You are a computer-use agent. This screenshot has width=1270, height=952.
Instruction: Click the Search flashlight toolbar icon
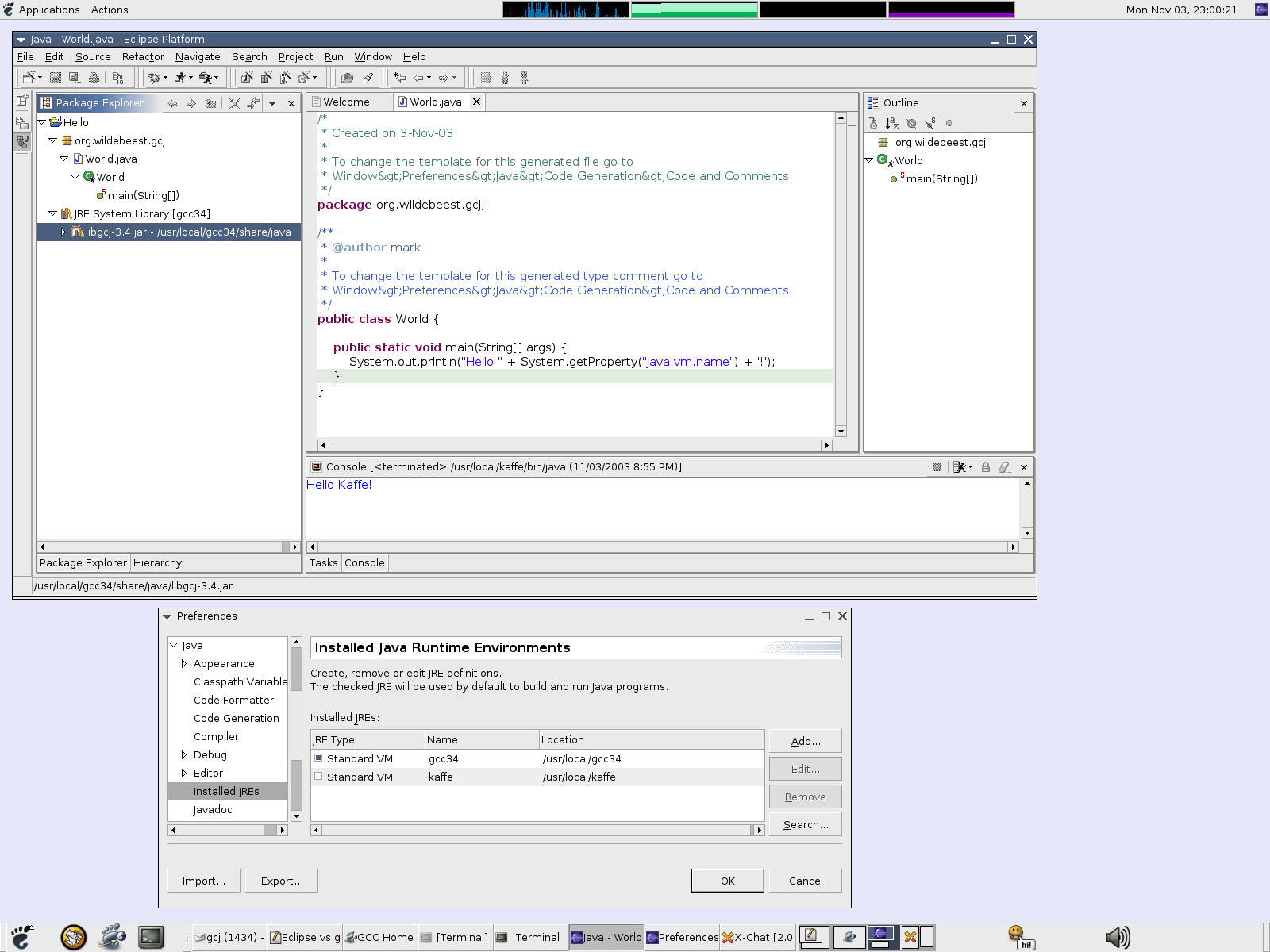pyautogui.click(x=368, y=78)
